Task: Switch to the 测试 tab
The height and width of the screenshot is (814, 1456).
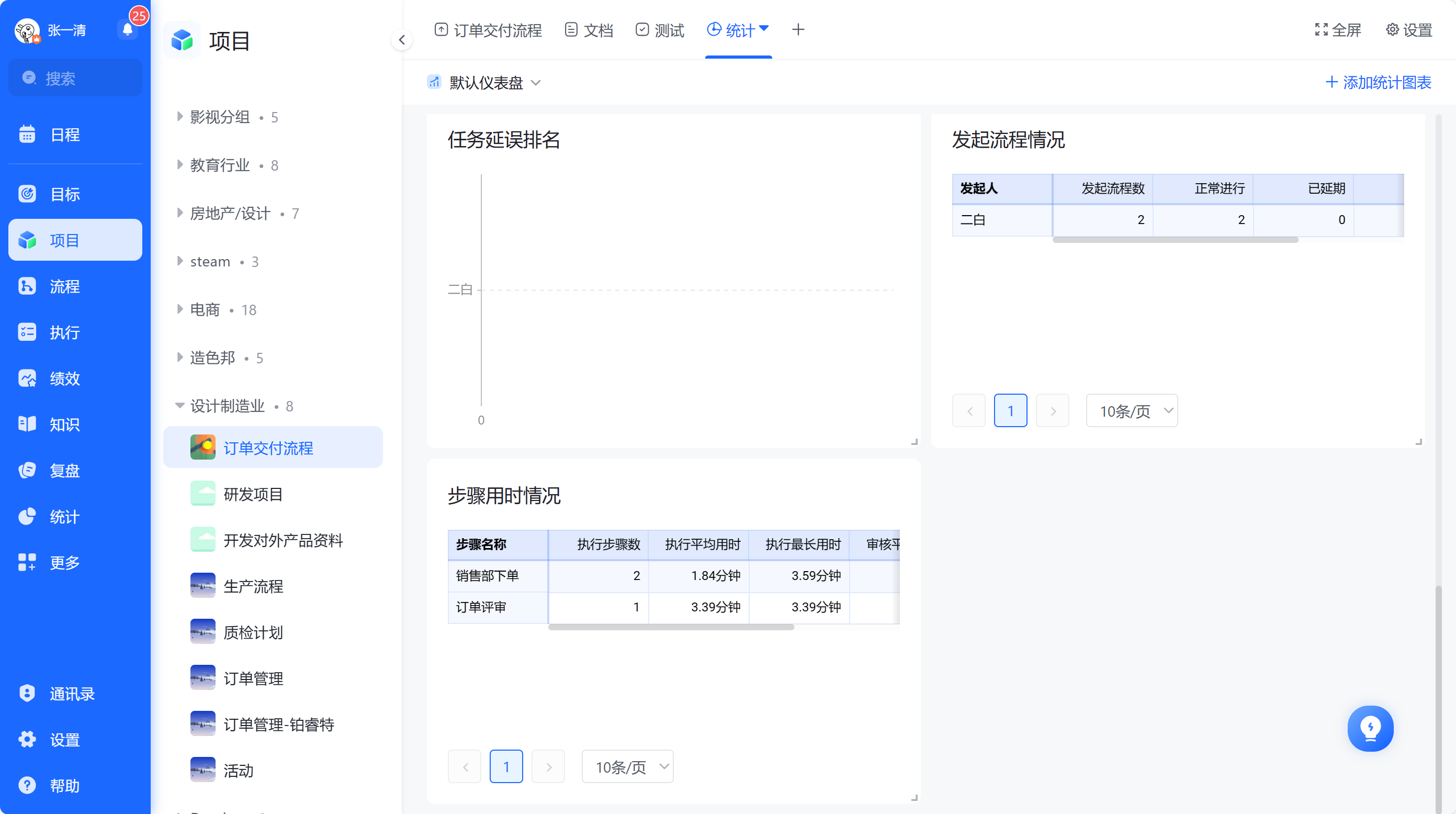Action: [659, 30]
